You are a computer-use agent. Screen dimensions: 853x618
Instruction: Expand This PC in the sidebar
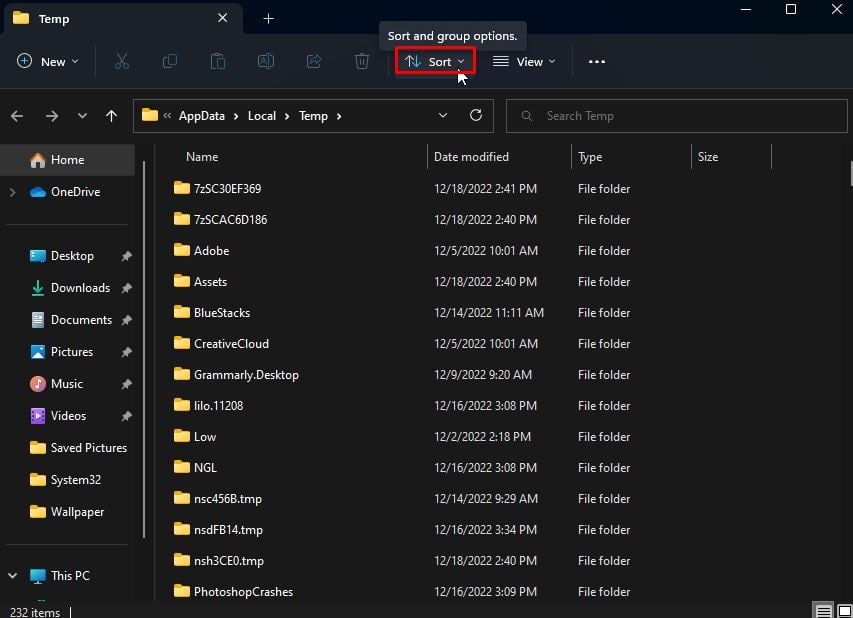[12, 575]
